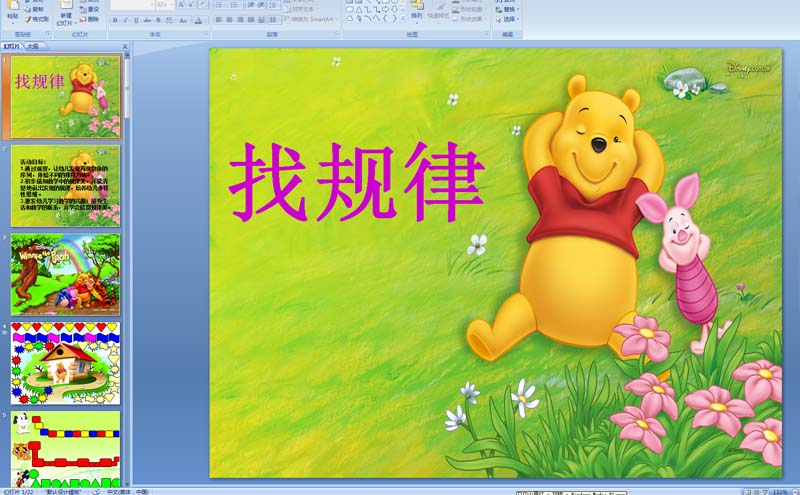Open the Shape Outline (形状轮廓) dropdown
The height and width of the screenshot is (495, 800).
point(469,9)
